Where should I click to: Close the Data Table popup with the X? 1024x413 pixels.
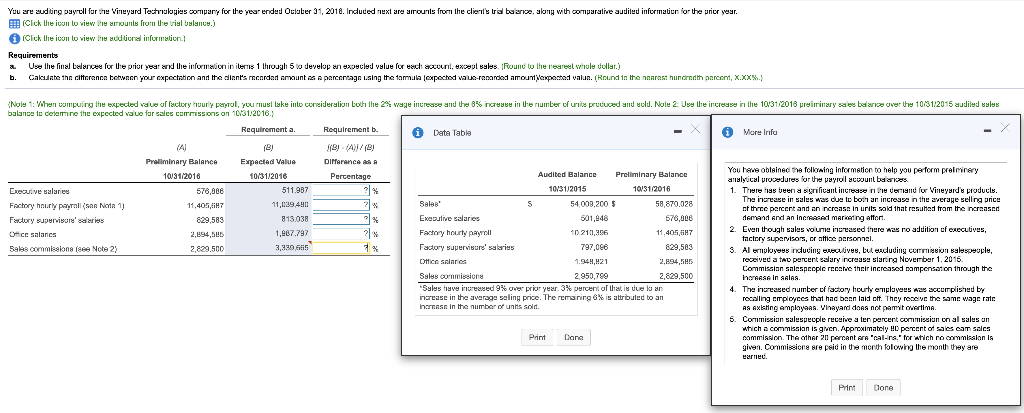pos(695,131)
